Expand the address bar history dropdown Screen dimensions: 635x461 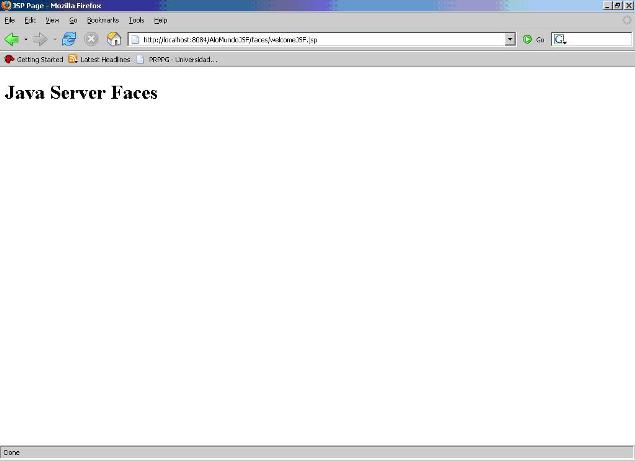[x=510, y=39]
